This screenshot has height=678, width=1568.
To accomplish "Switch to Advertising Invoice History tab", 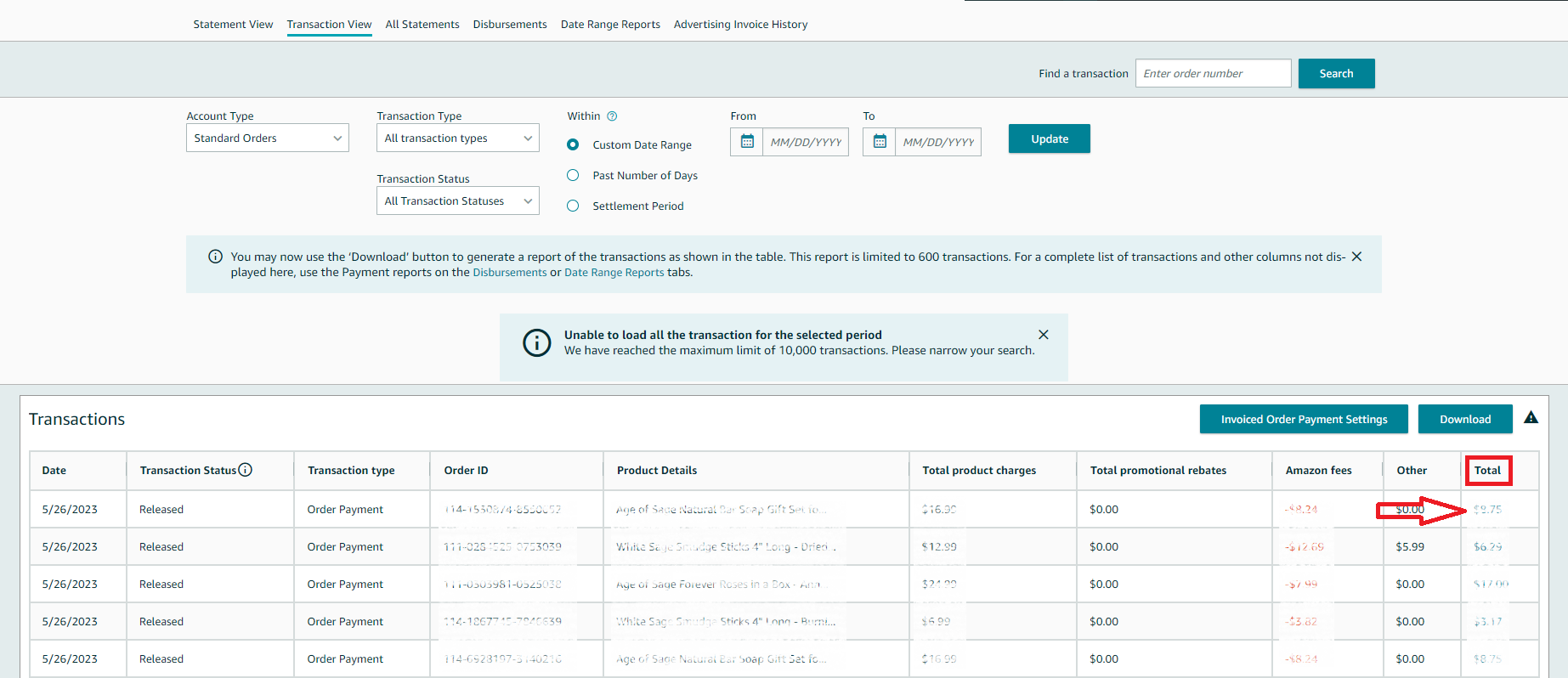I will [x=741, y=25].
